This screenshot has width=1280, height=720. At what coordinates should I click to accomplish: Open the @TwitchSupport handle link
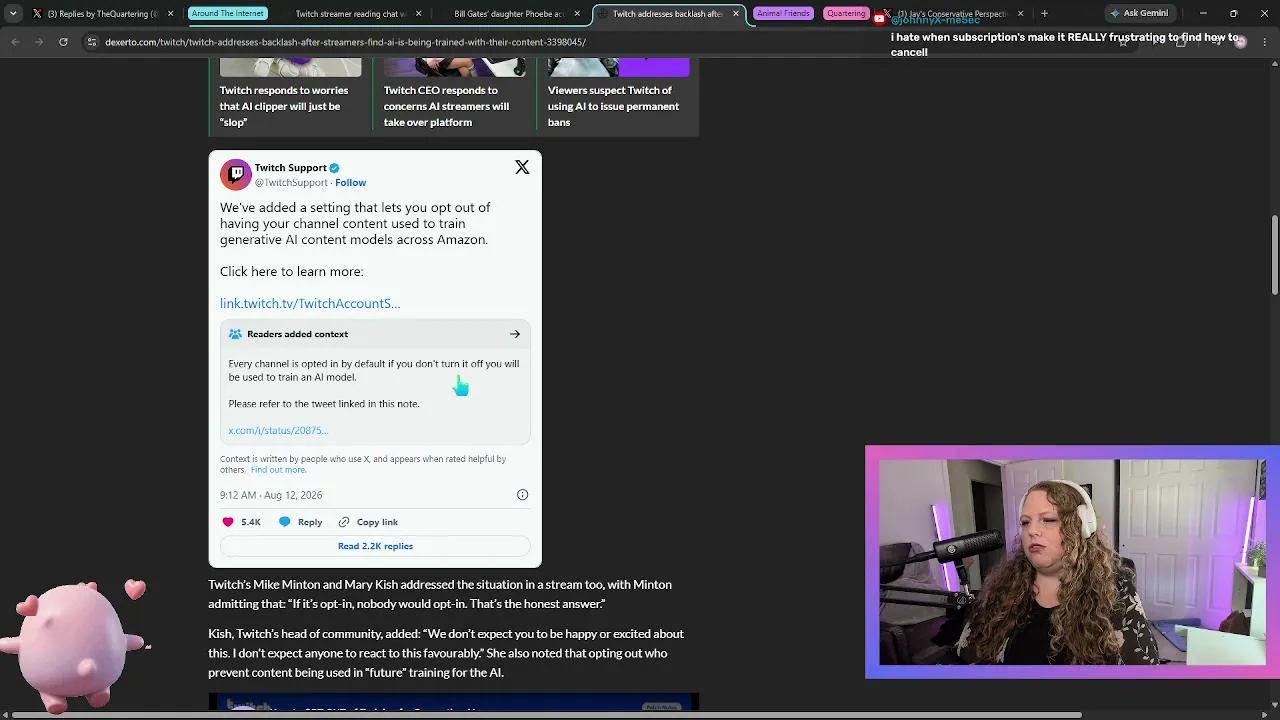click(291, 183)
